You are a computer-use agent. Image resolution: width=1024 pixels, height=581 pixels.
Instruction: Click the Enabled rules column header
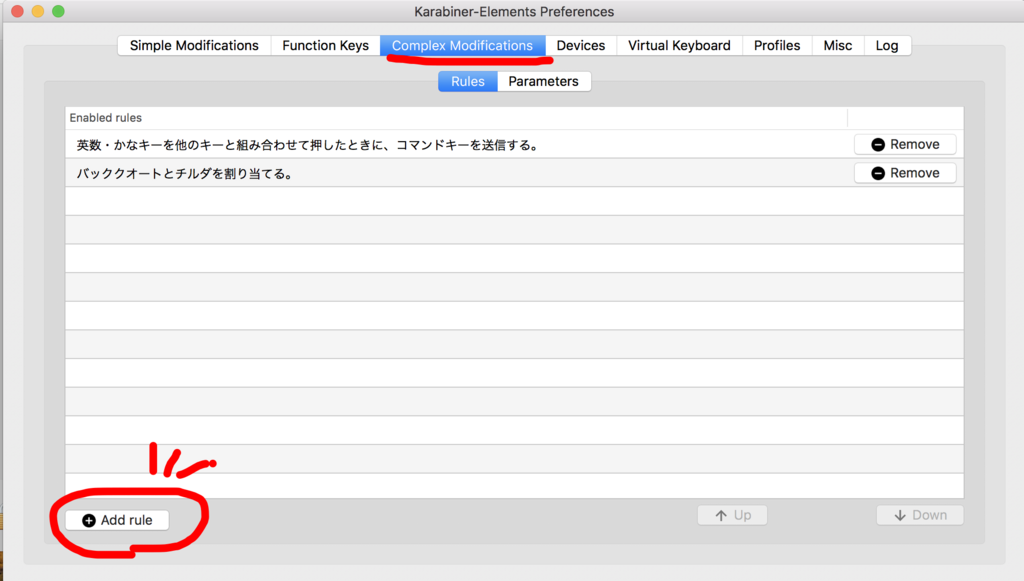(456, 118)
